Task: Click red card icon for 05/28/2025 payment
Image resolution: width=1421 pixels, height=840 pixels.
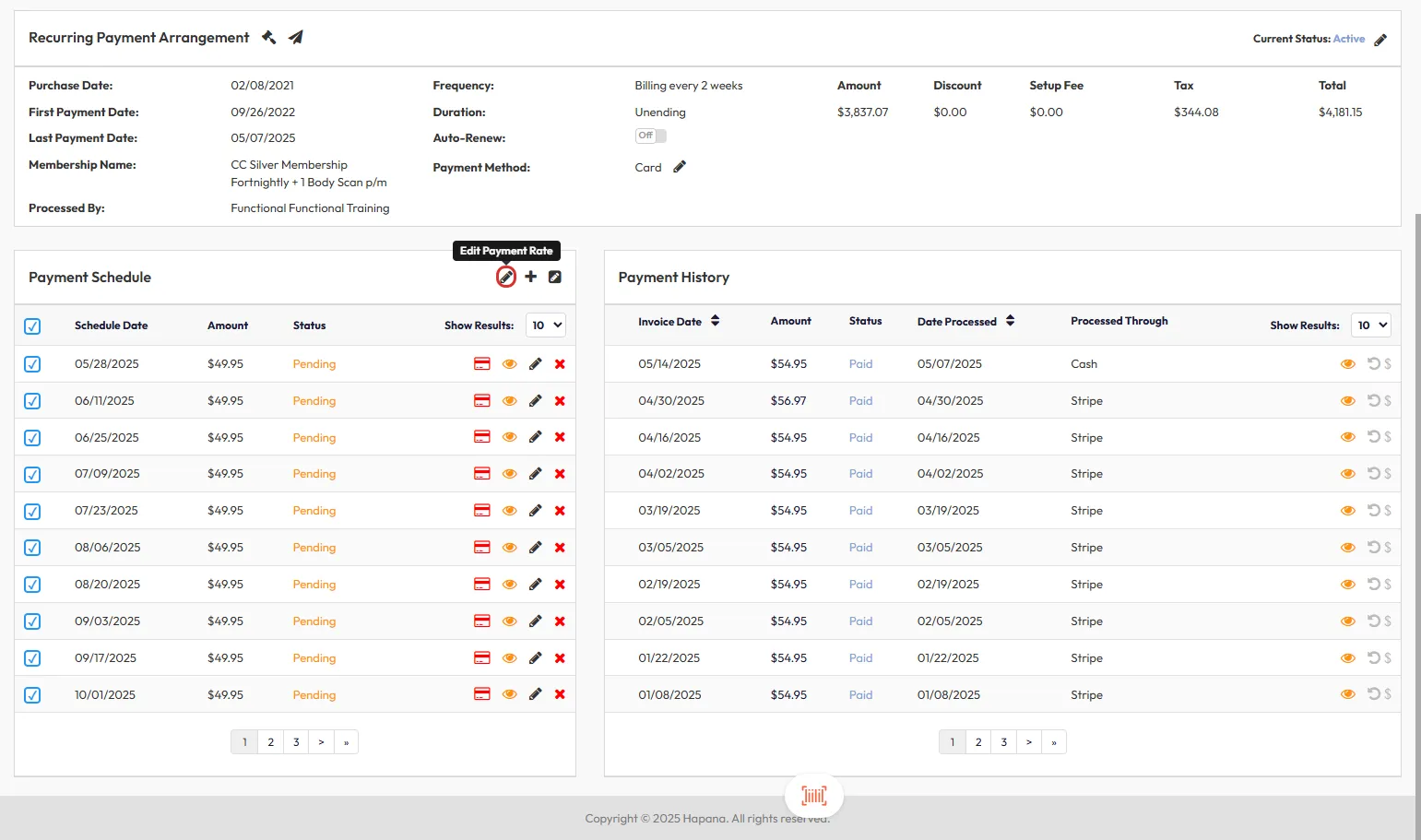Action: click(x=481, y=364)
